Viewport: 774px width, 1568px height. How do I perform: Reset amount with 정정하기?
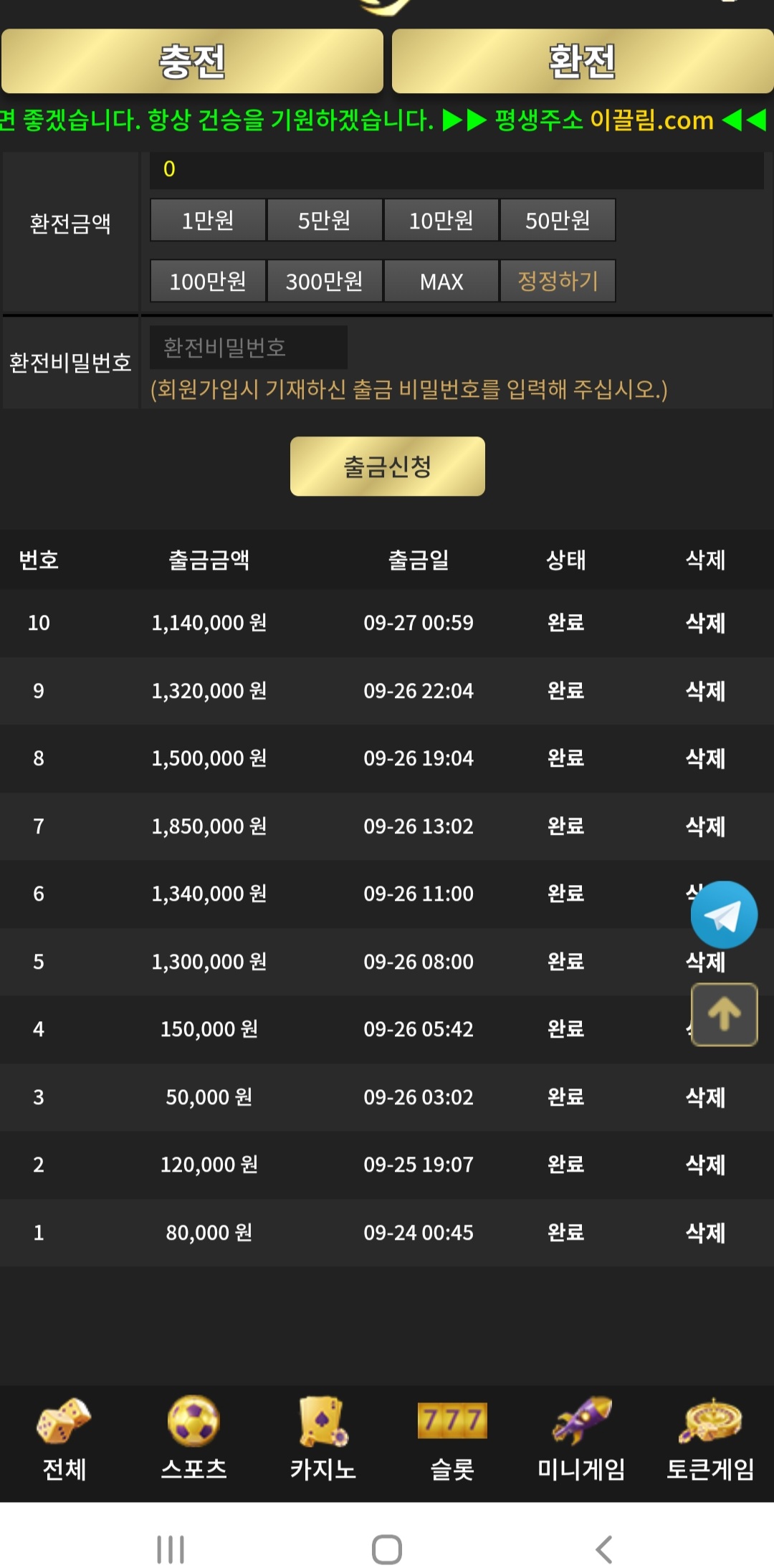coord(558,281)
